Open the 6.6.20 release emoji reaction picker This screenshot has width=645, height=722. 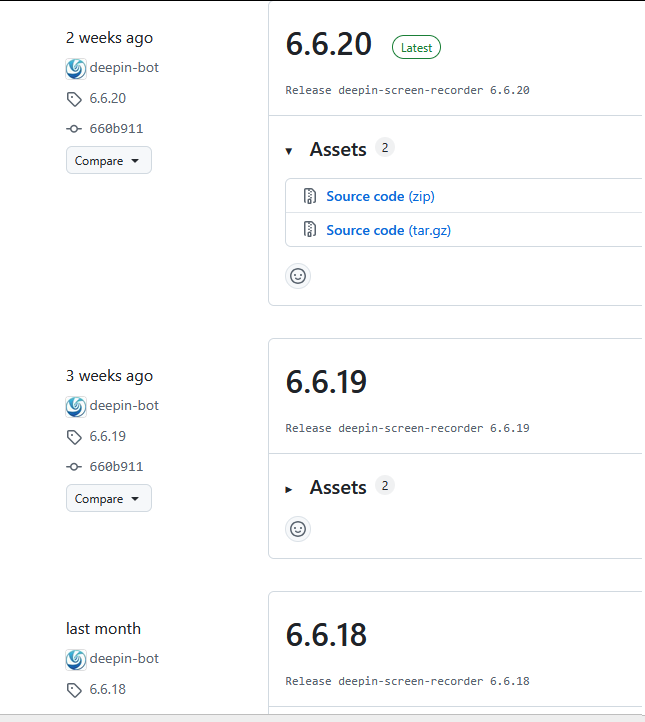[298, 276]
